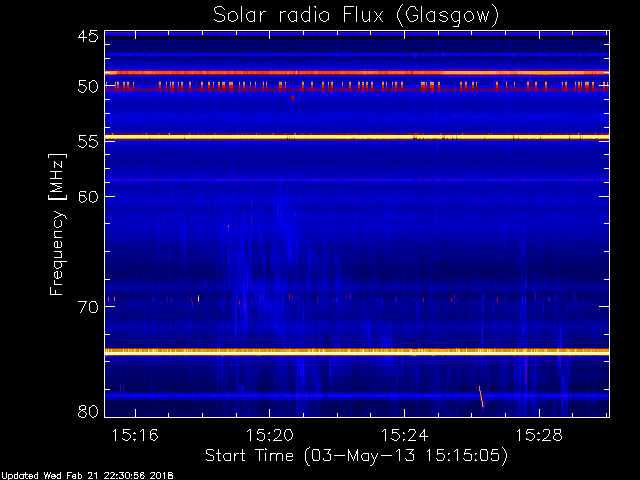Click the 50 frequency tick label
This screenshot has width=640, height=480.
[x=88, y=87]
